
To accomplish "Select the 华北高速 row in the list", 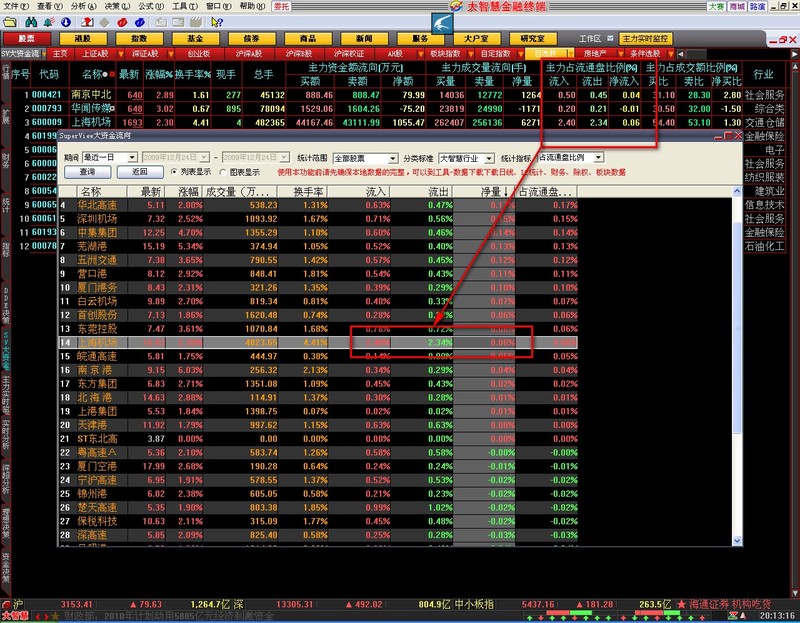I will coord(318,205).
